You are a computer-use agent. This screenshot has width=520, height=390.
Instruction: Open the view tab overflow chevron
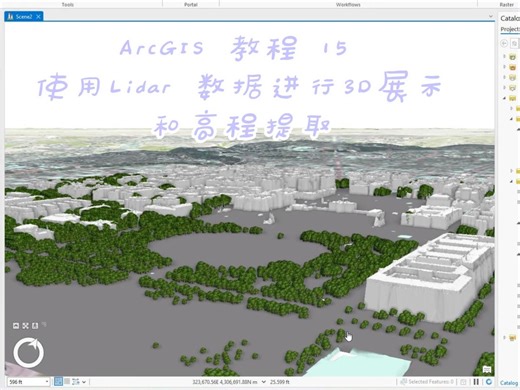(490, 16)
